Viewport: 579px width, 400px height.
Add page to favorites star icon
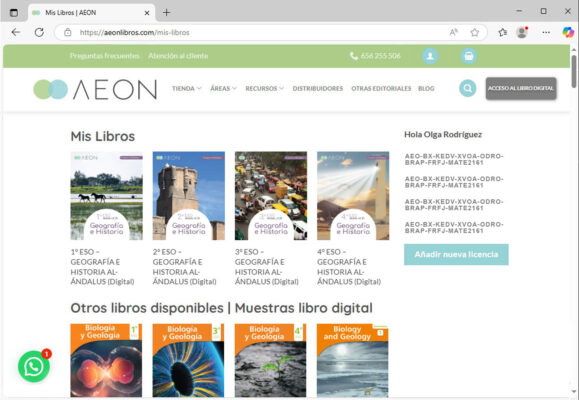(474, 33)
